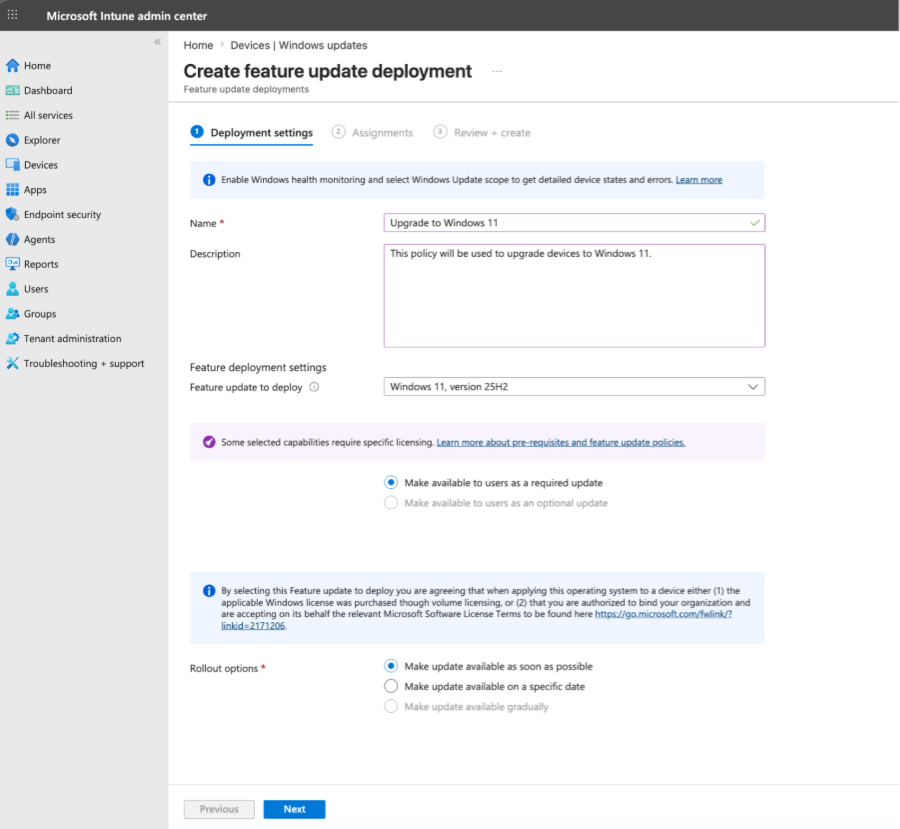Click the Troubleshooting + support tools icon
This screenshot has height=829, width=900.
point(13,363)
